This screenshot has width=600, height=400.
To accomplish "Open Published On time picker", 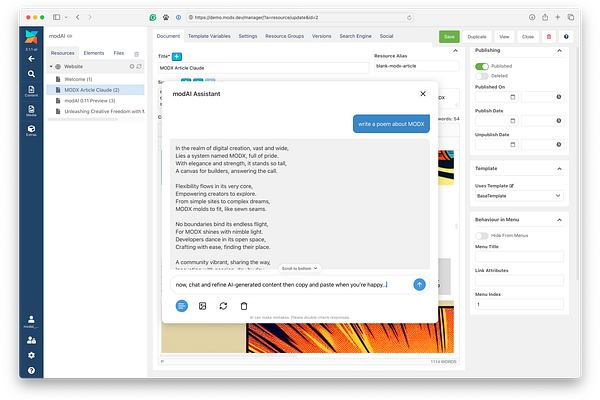I will pyautogui.click(x=559, y=97).
